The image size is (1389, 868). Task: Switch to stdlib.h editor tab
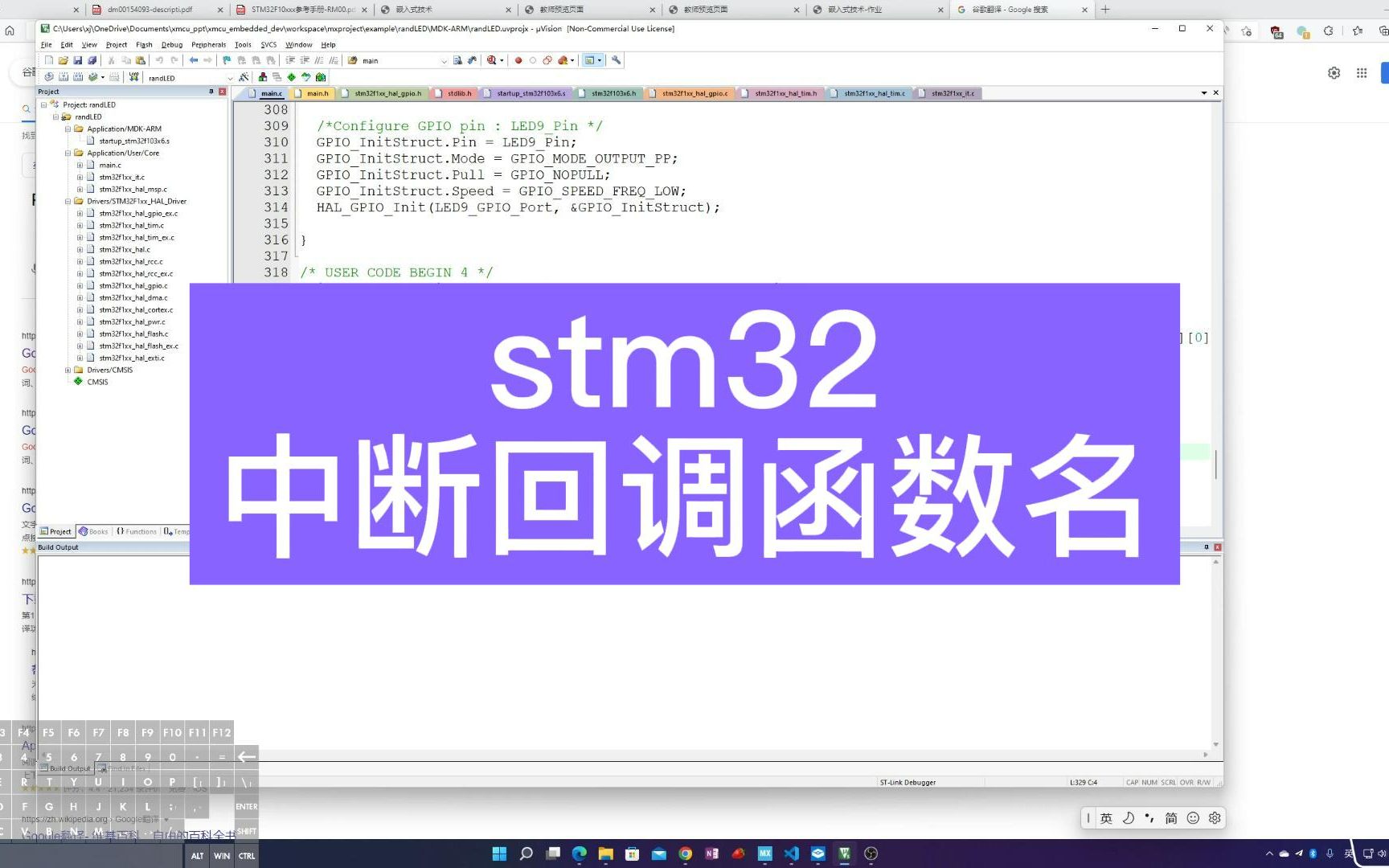[x=454, y=93]
